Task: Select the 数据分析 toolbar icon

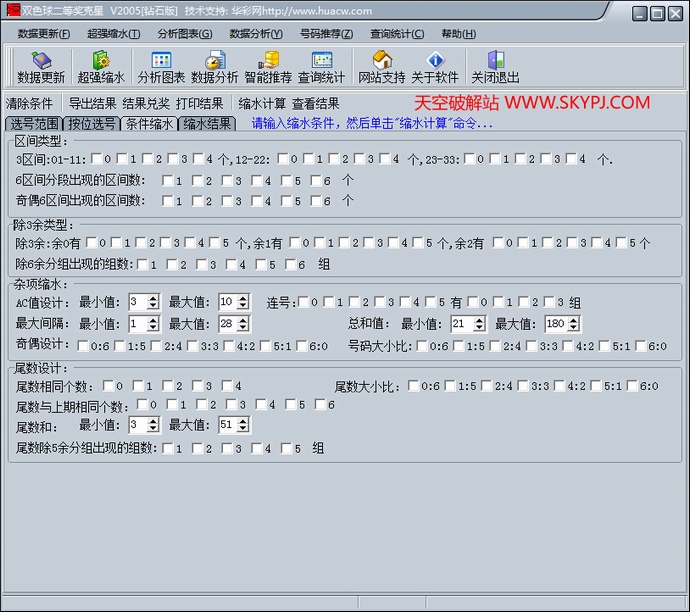Action: [x=214, y=67]
